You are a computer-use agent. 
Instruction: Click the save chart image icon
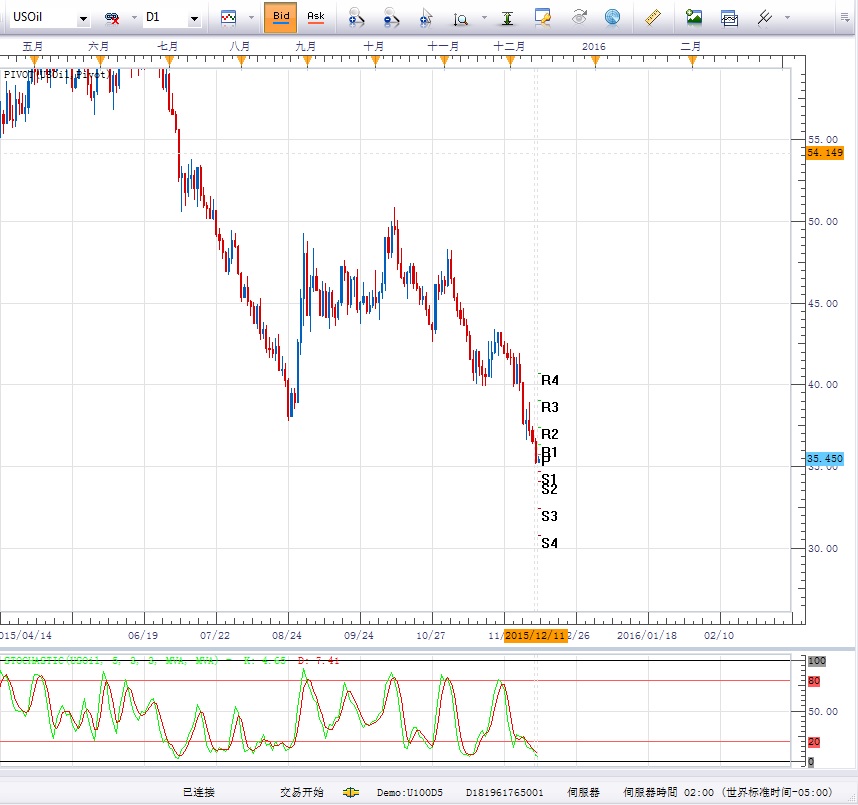(x=694, y=18)
